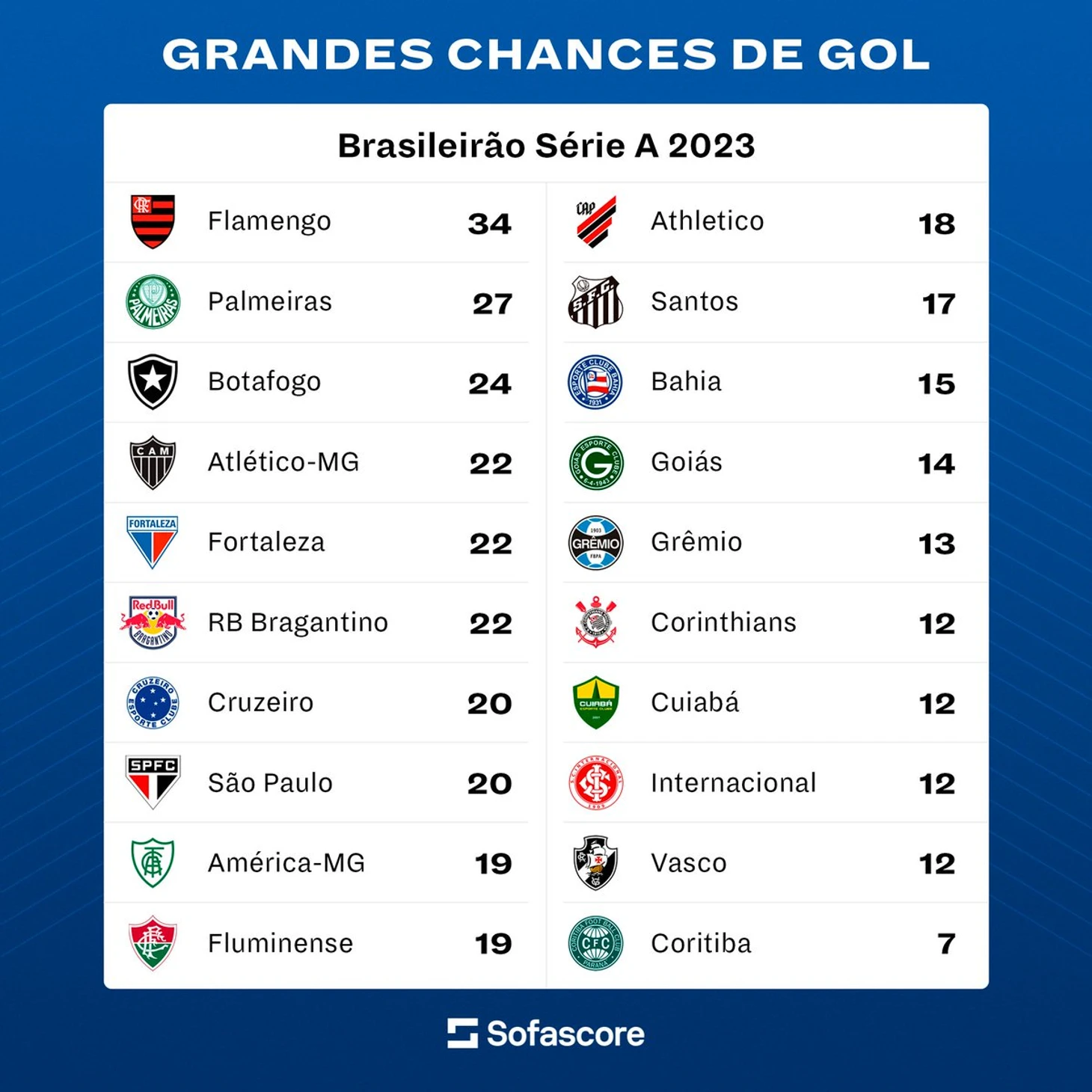Select the Internacional team name text
1092x1092 pixels.
point(734,783)
